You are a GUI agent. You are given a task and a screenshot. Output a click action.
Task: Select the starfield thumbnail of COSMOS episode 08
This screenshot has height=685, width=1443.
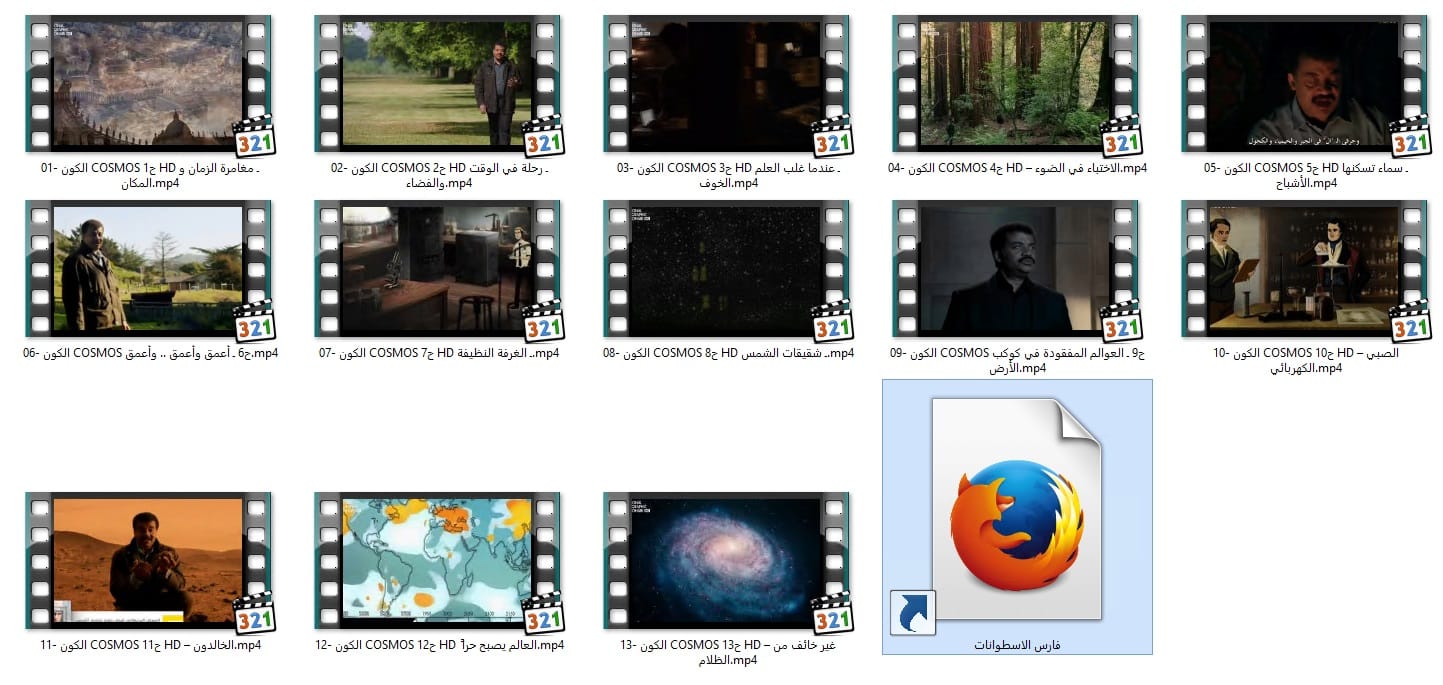728,270
